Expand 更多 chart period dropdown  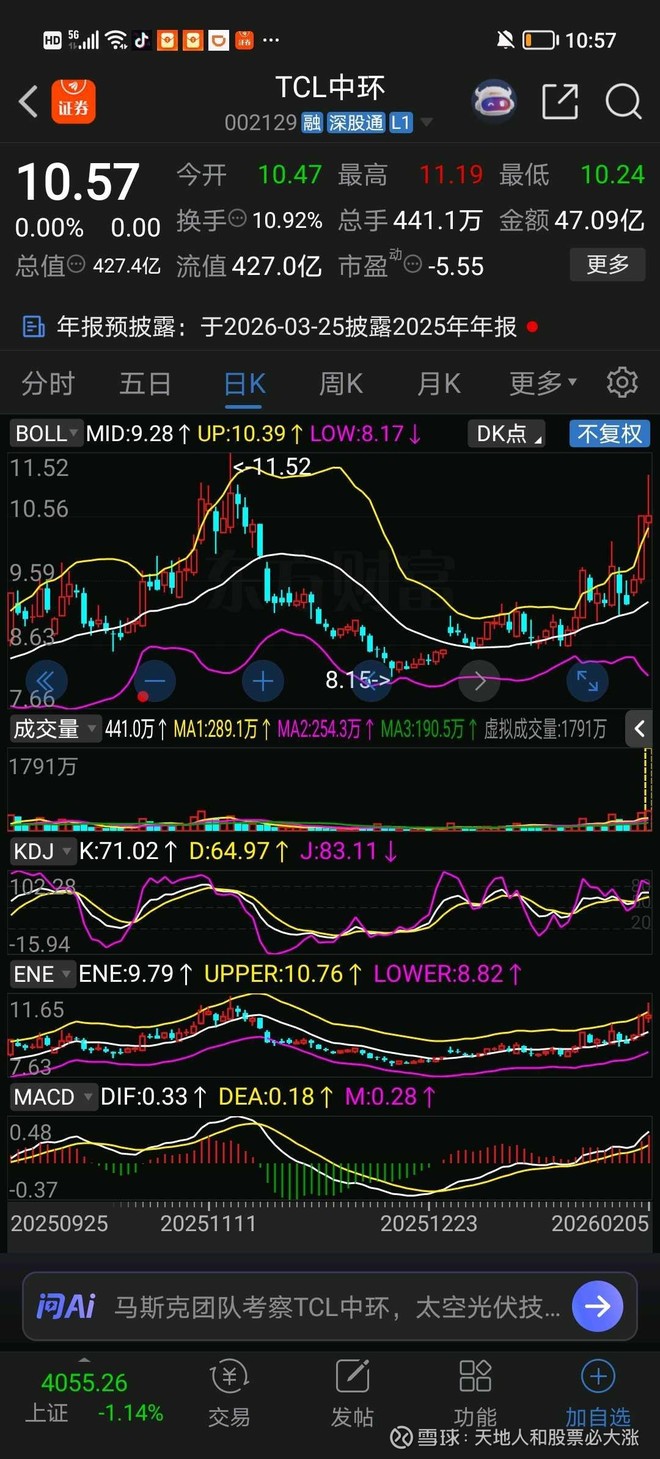click(544, 382)
